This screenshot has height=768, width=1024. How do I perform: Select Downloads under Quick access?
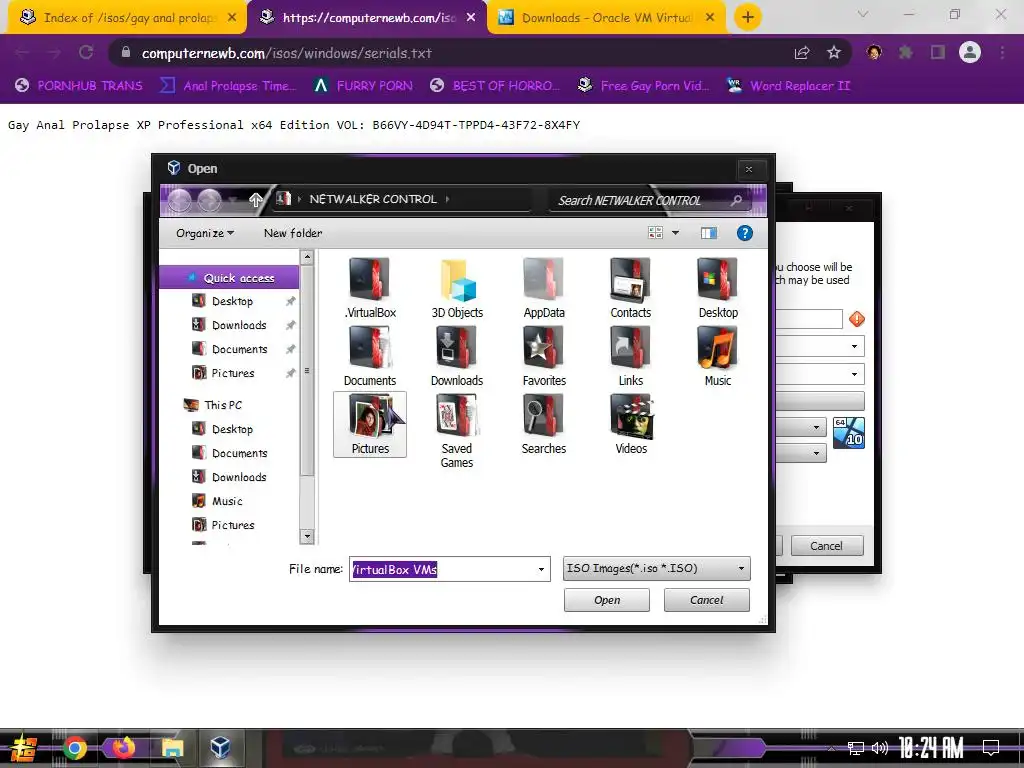[238, 325]
